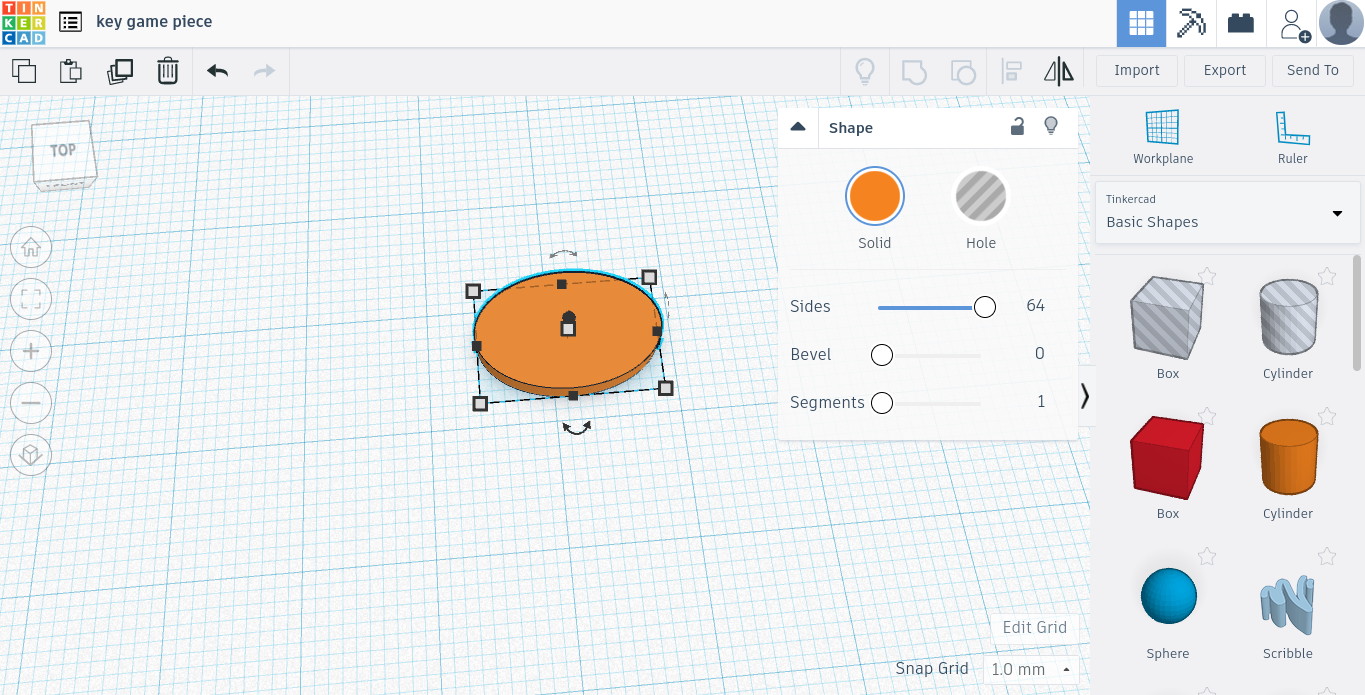Screen dimensions: 1365x695
Task: Zoom out with the minus icon
Action: pyautogui.click(x=31, y=403)
